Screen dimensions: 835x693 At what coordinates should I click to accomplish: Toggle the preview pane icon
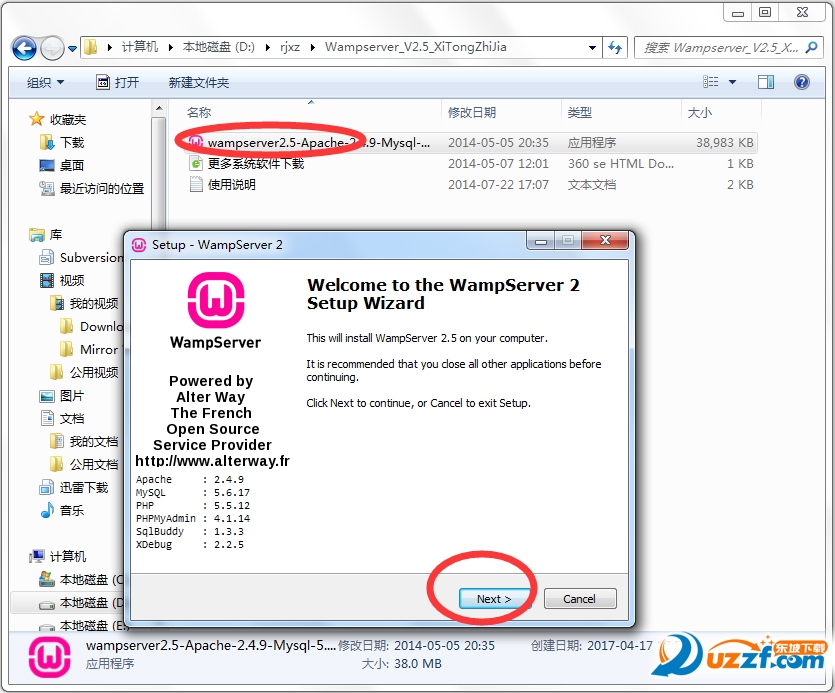[x=766, y=82]
